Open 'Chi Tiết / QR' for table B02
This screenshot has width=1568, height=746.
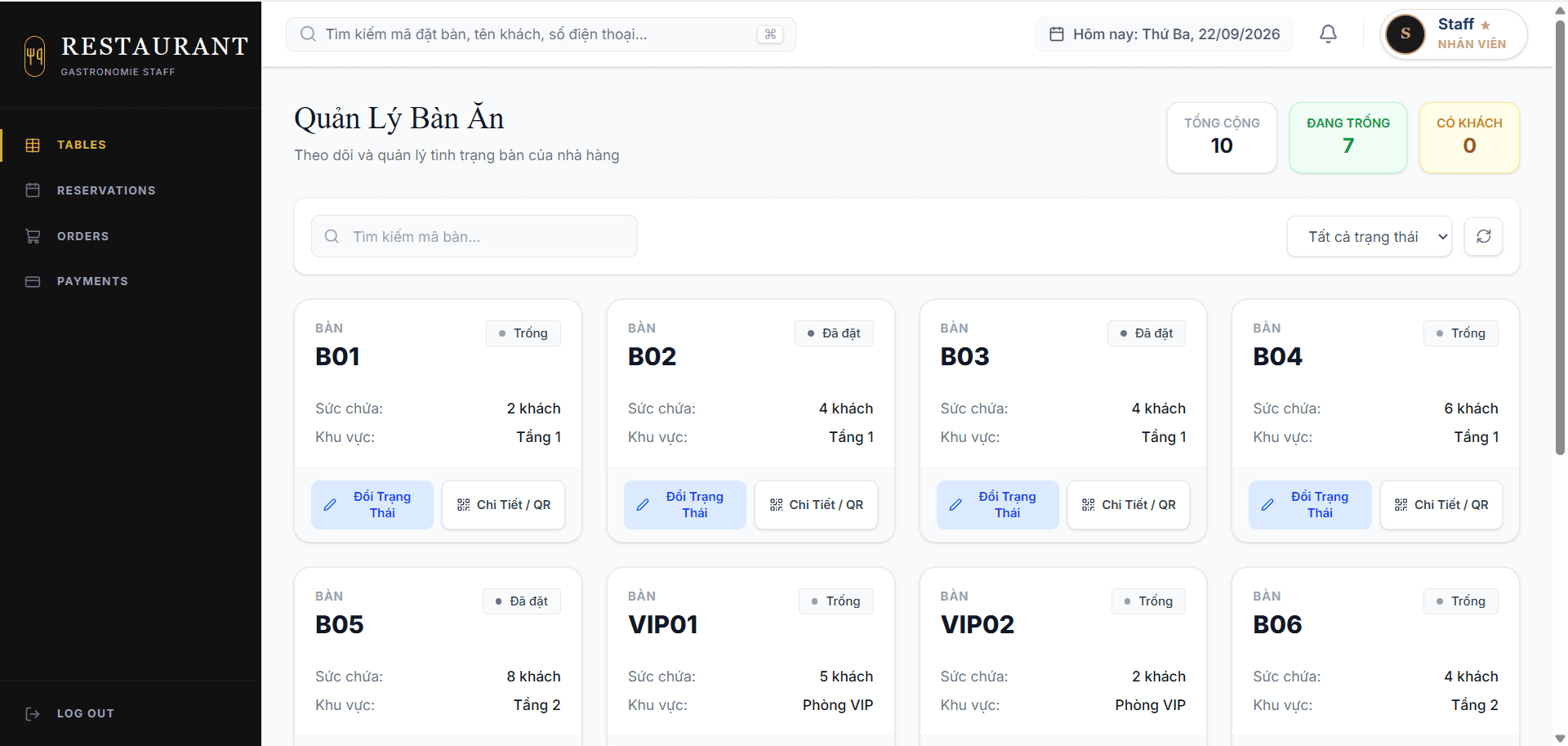[x=816, y=505]
